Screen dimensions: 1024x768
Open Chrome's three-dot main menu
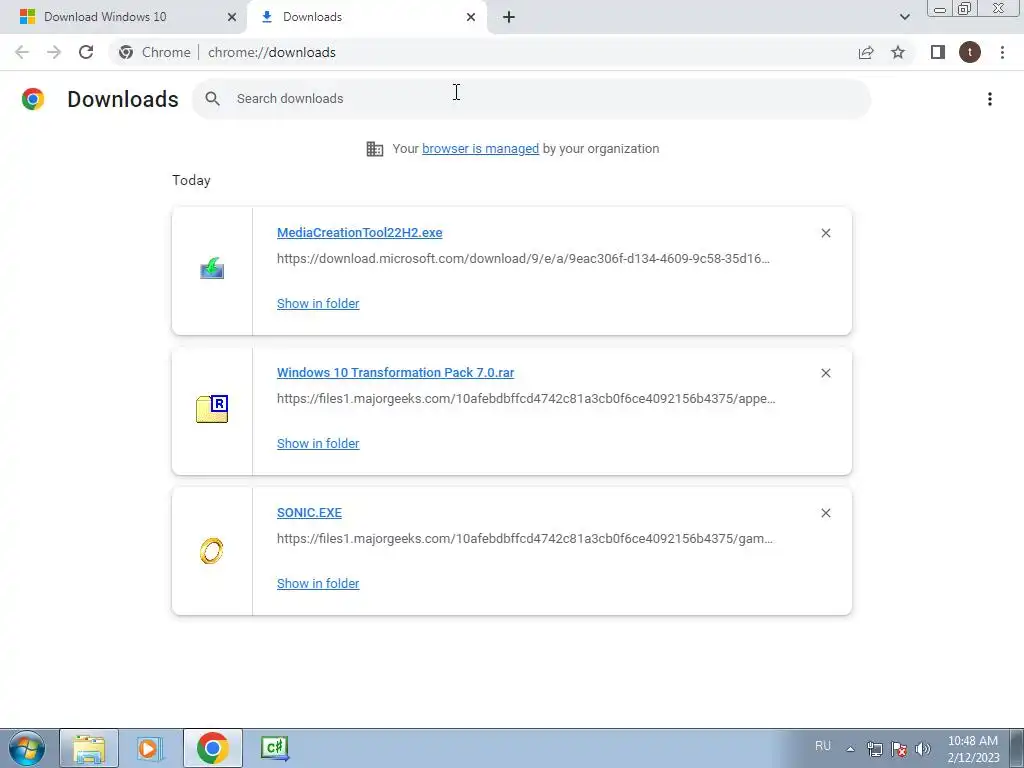1002,52
